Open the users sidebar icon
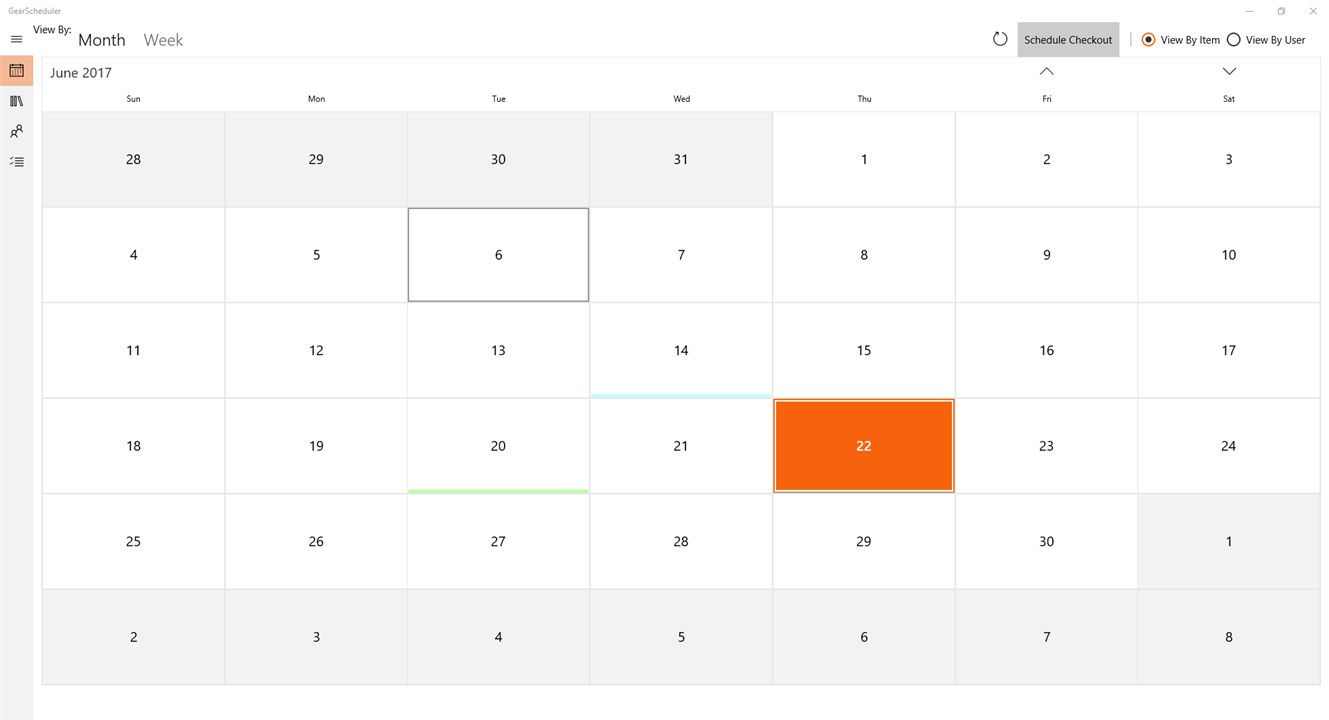The width and height of the screenshot is (1329, 720). click(16, 131)
